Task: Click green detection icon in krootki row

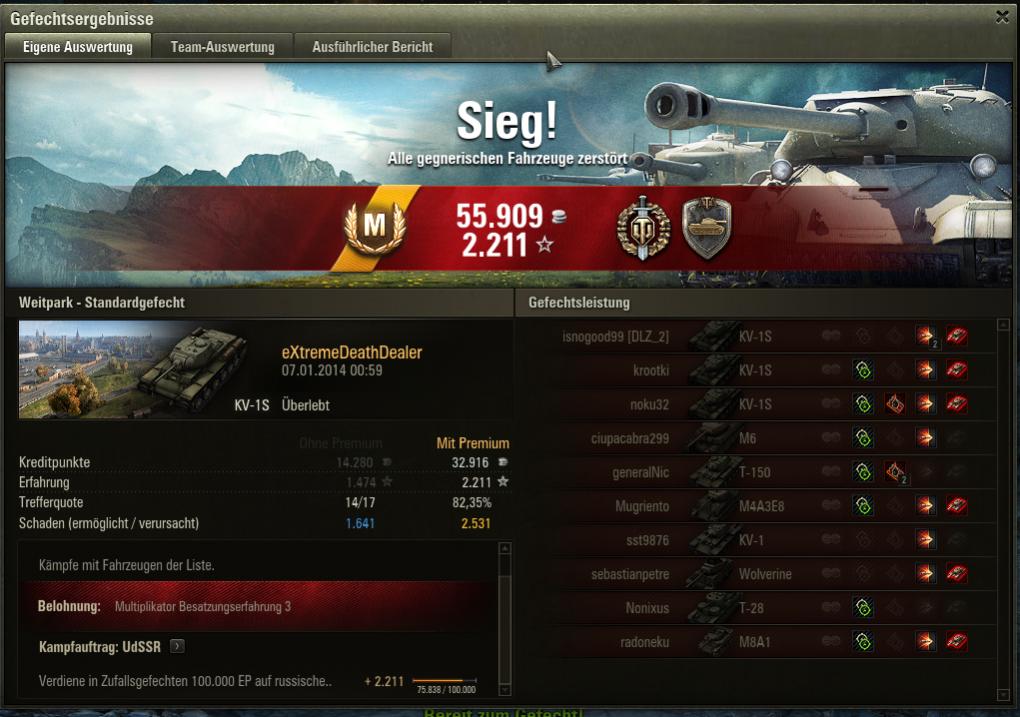Action: click(x=863, y=370)
